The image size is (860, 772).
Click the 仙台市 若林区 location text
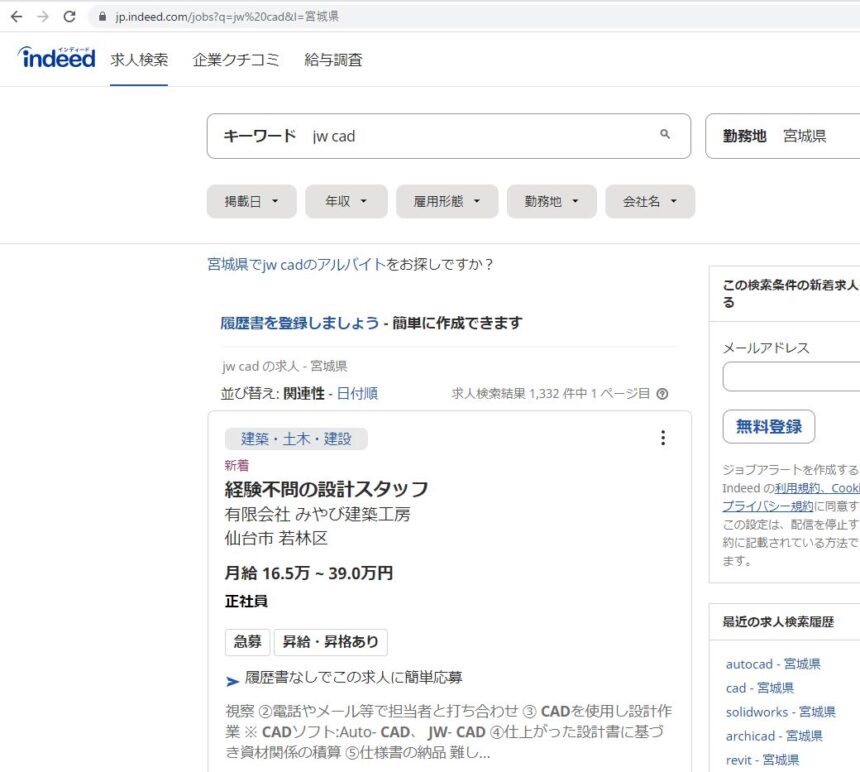pos(276,538)
